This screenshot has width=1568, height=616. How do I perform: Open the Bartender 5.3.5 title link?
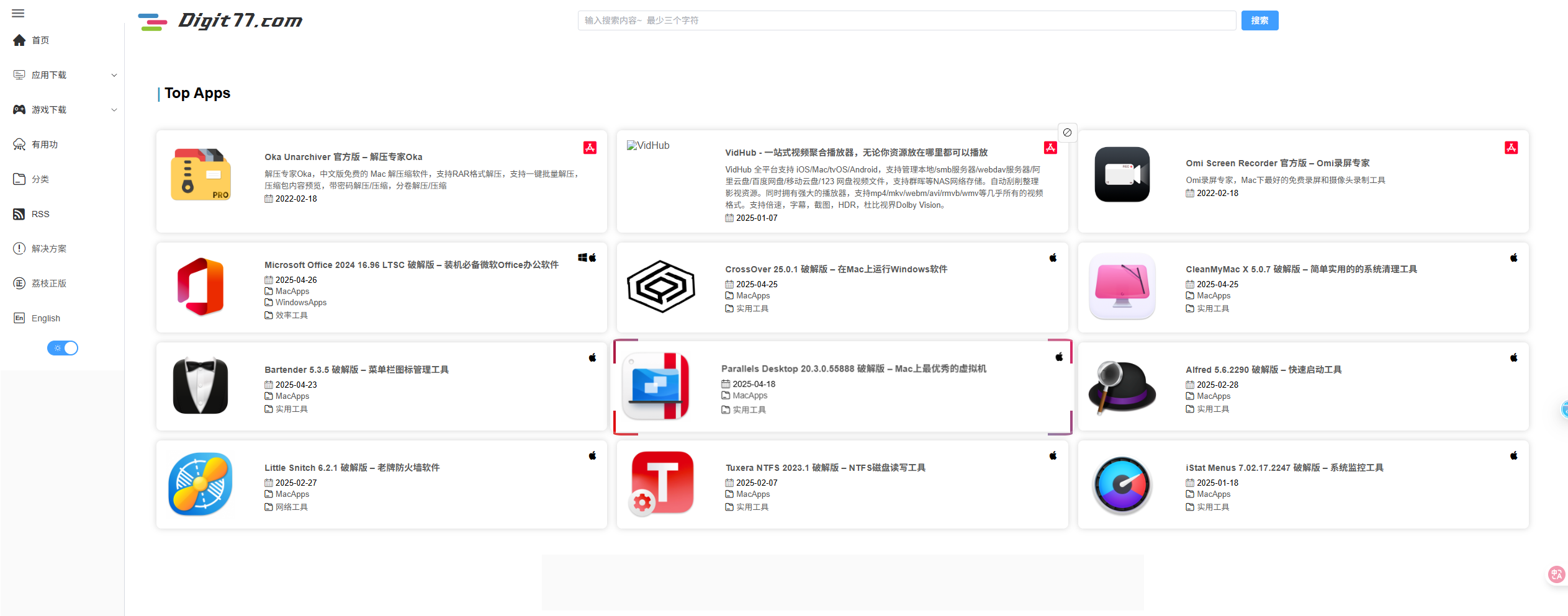tap(356, 370)
